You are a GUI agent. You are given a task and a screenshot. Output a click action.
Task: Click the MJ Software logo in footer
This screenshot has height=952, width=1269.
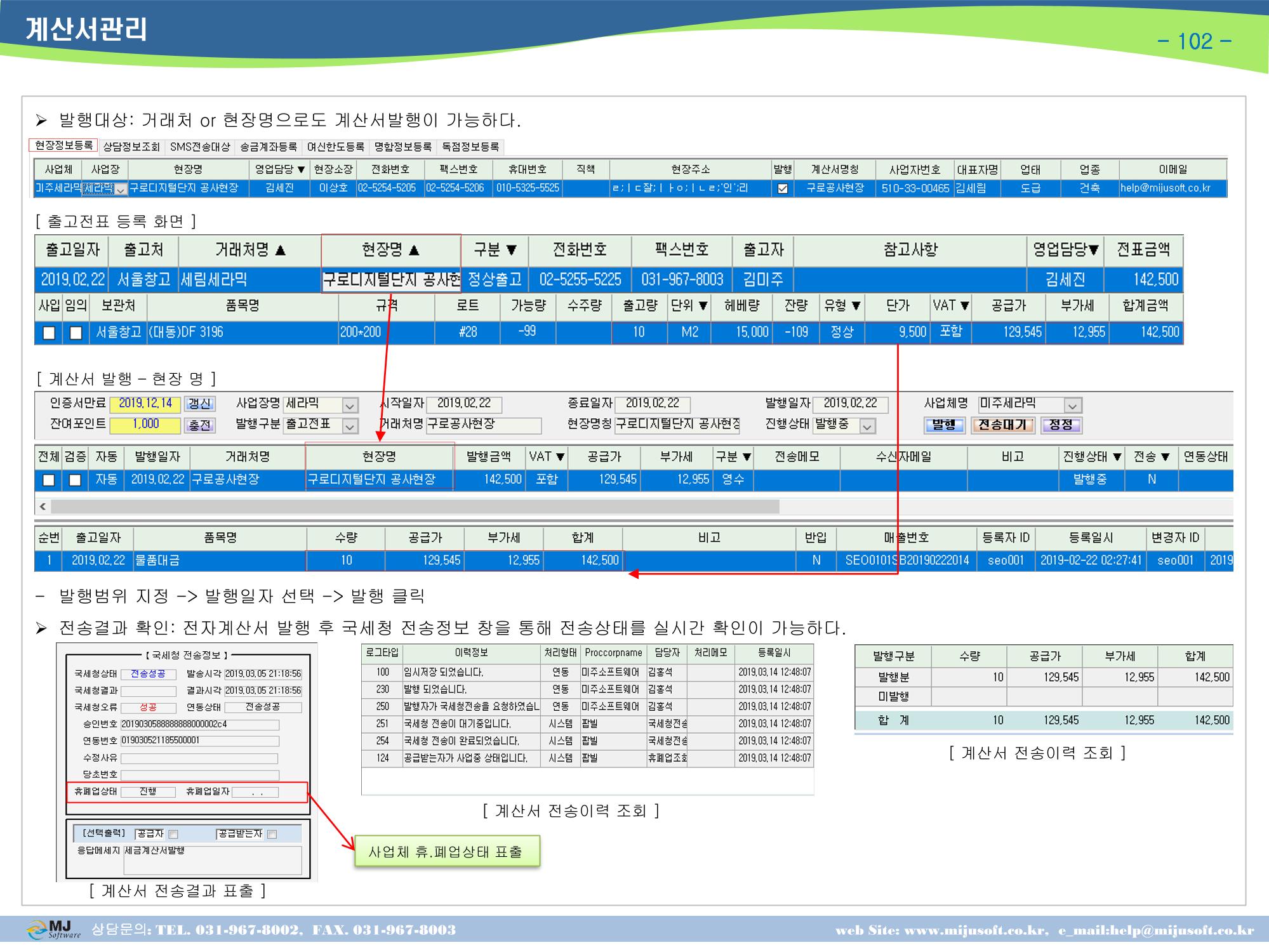coord(54,930)
